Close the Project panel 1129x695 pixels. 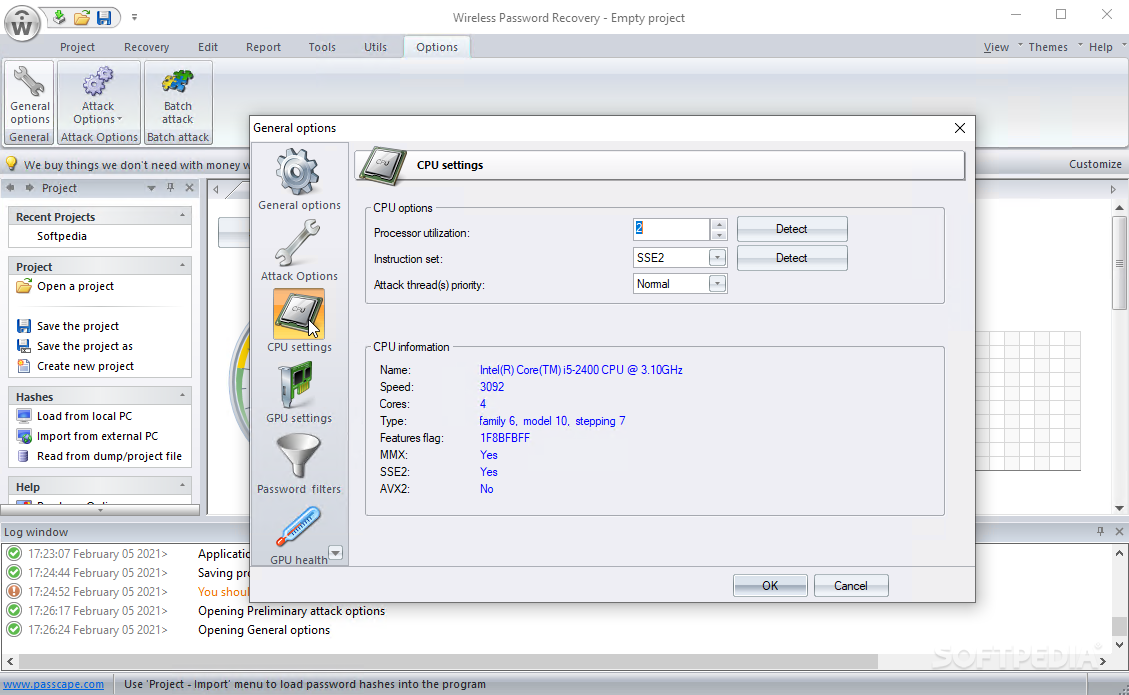(189, 188)
